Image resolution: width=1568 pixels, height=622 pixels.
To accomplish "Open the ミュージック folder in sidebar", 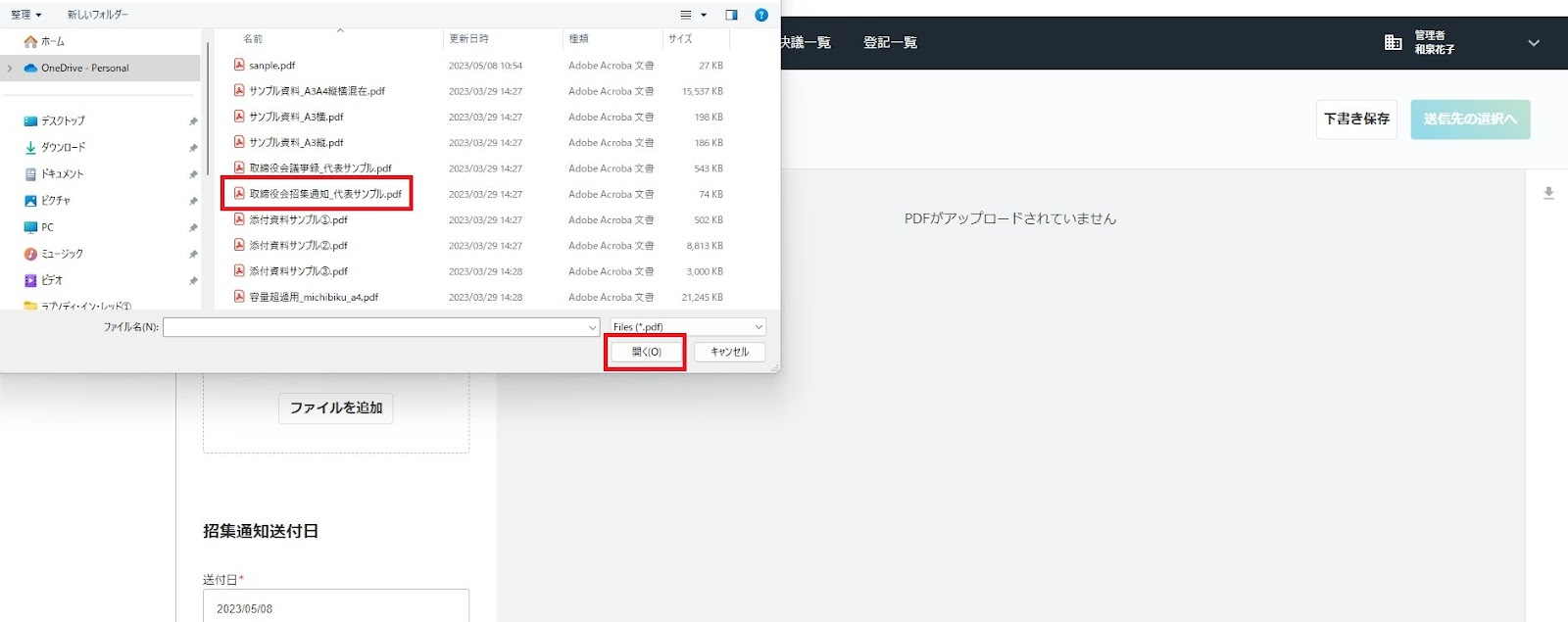I will pyautogui.click(x=61, y=254).
